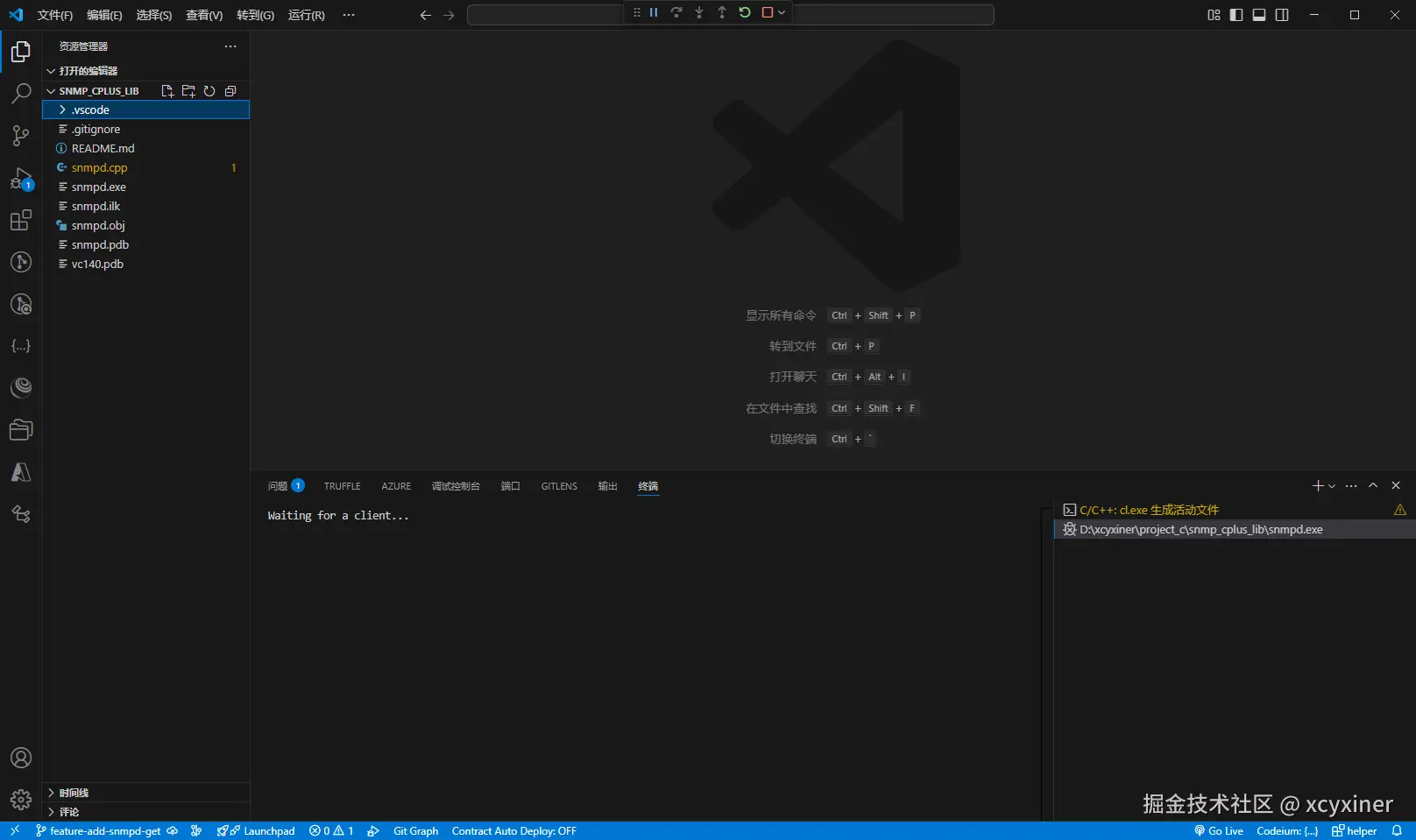Switch to the GITLENS panel tab
This screenshot has width=1416, height=840.
coord(559,486)
